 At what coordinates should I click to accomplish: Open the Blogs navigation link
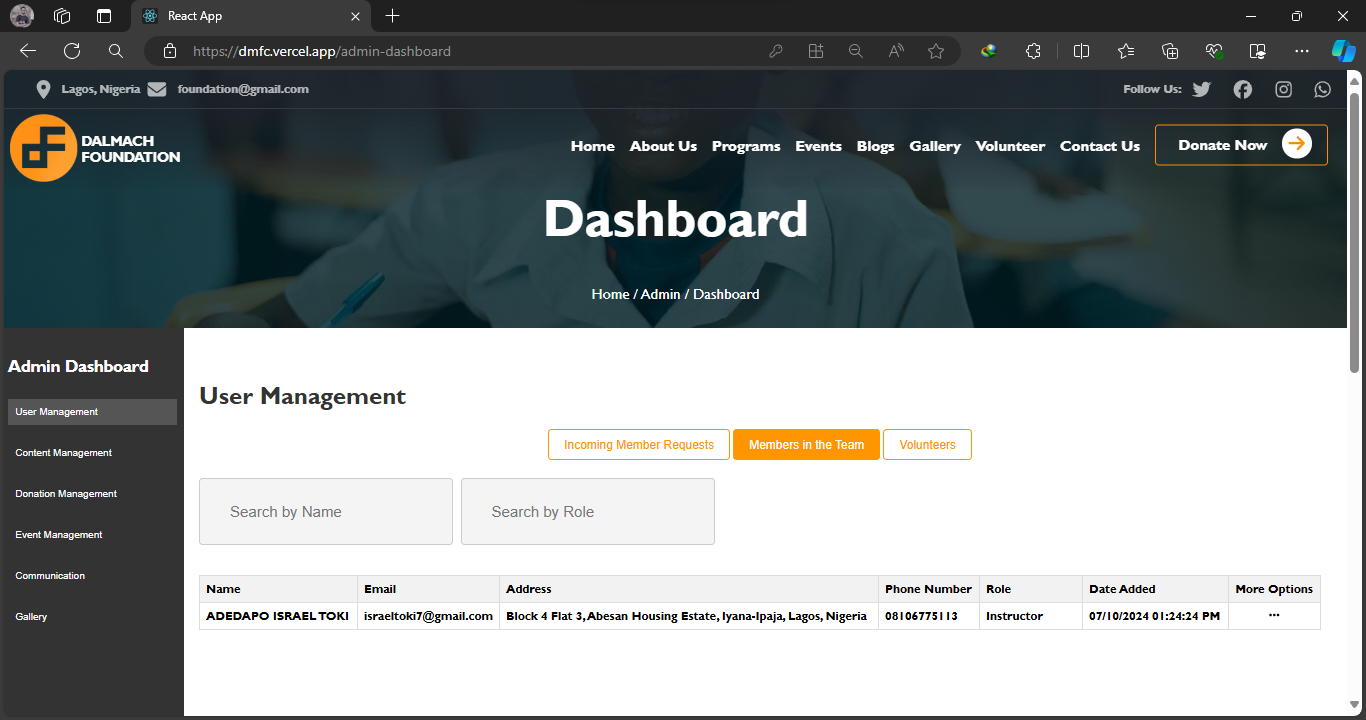click(x=875, y=146)
